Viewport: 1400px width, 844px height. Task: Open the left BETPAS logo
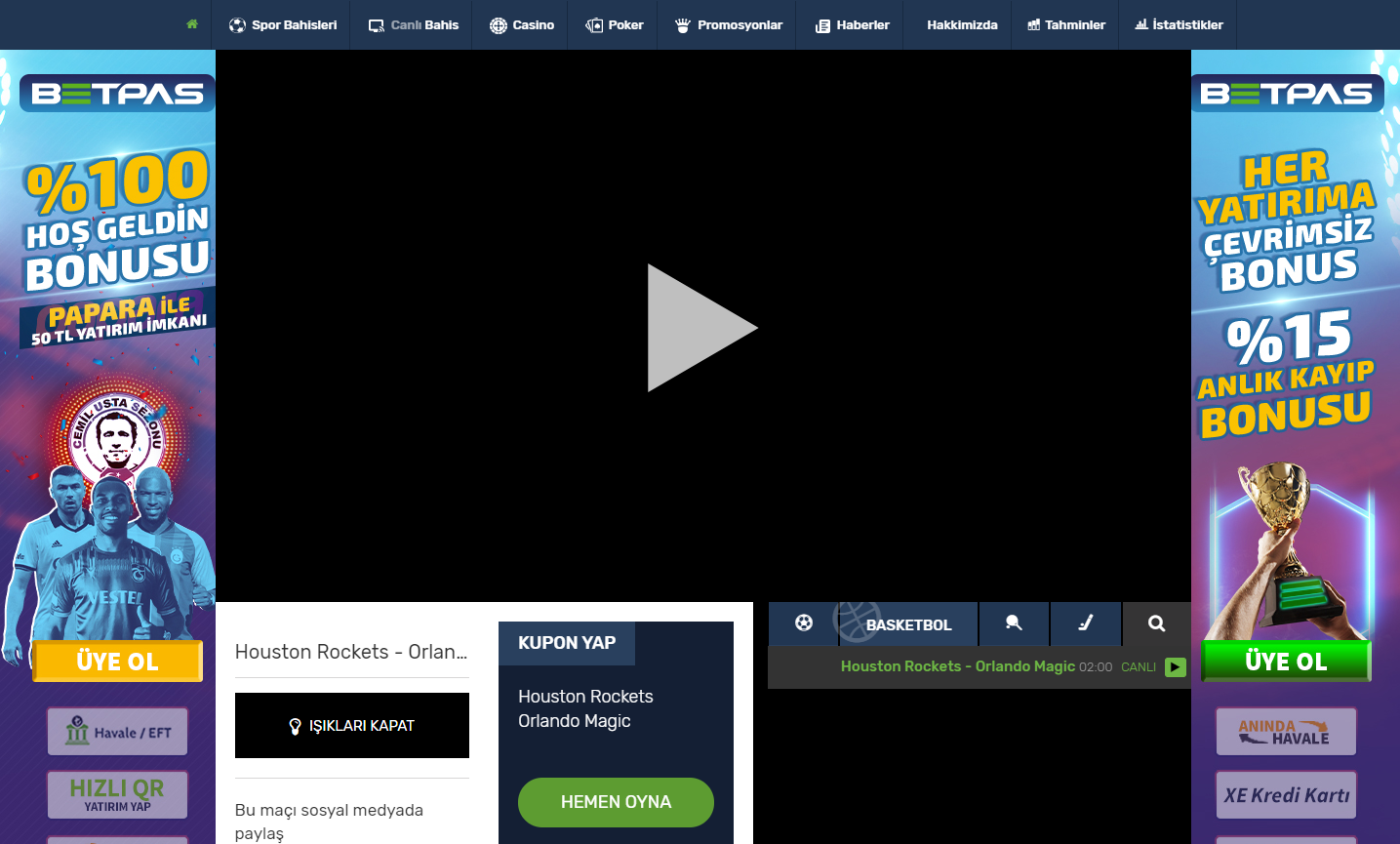117,94
